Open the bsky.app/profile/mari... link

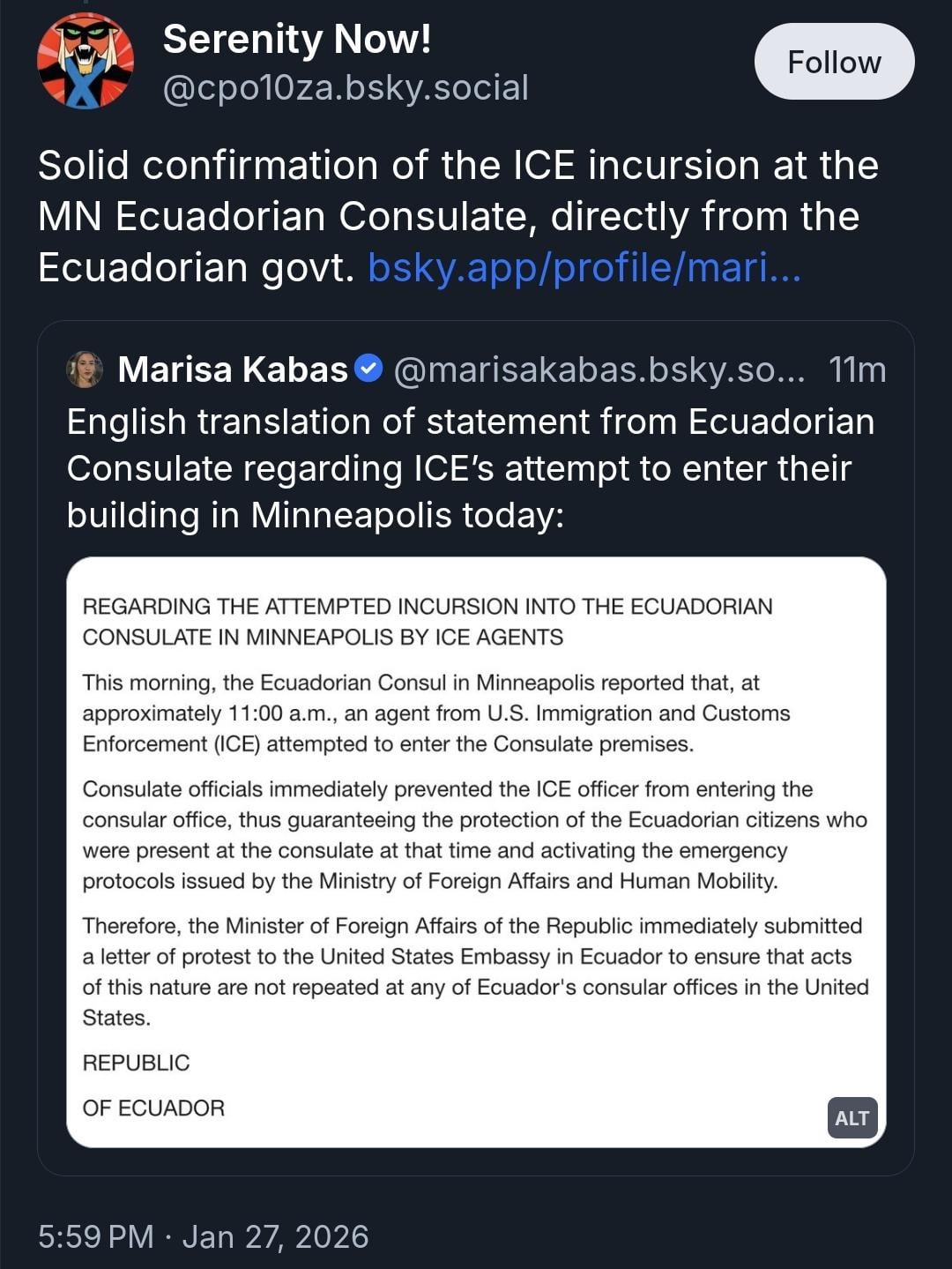point(584,267)
